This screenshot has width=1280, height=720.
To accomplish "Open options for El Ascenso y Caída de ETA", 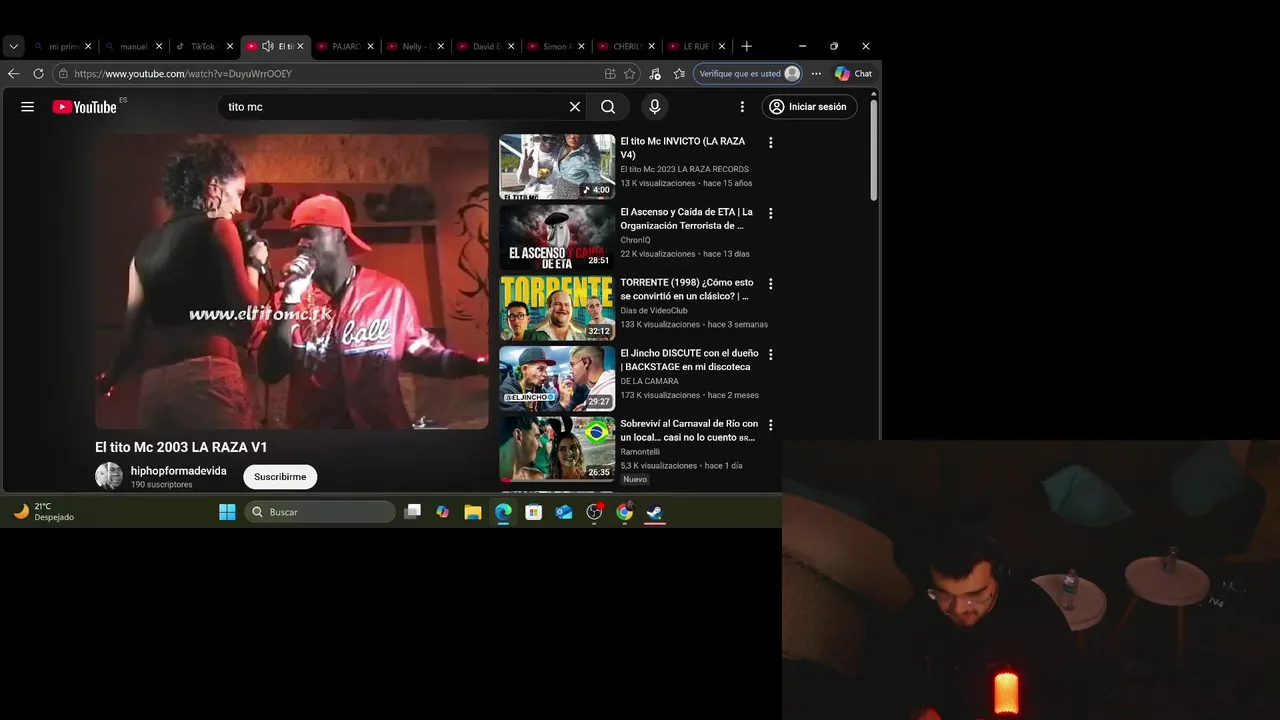I will (x=770, y=213).
